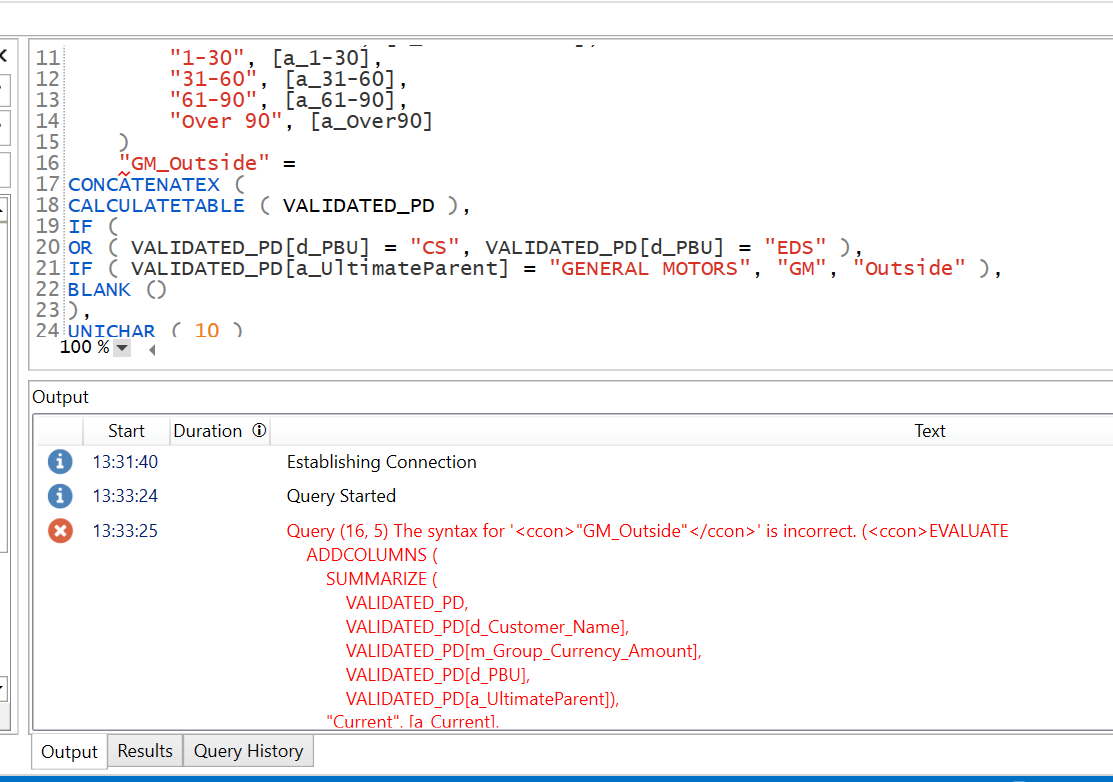Click 'VALIDATED_PD[d_Customer_Name],' in error output
The width and height of the screenshot is (1113, 782).
click(x=487, y=627)
